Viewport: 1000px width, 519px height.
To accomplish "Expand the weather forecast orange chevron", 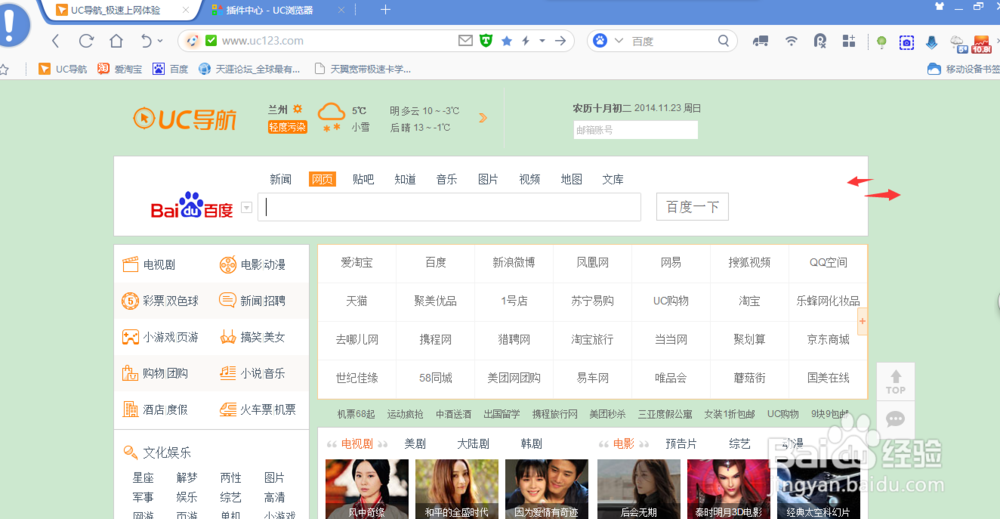I will point(483,117).
